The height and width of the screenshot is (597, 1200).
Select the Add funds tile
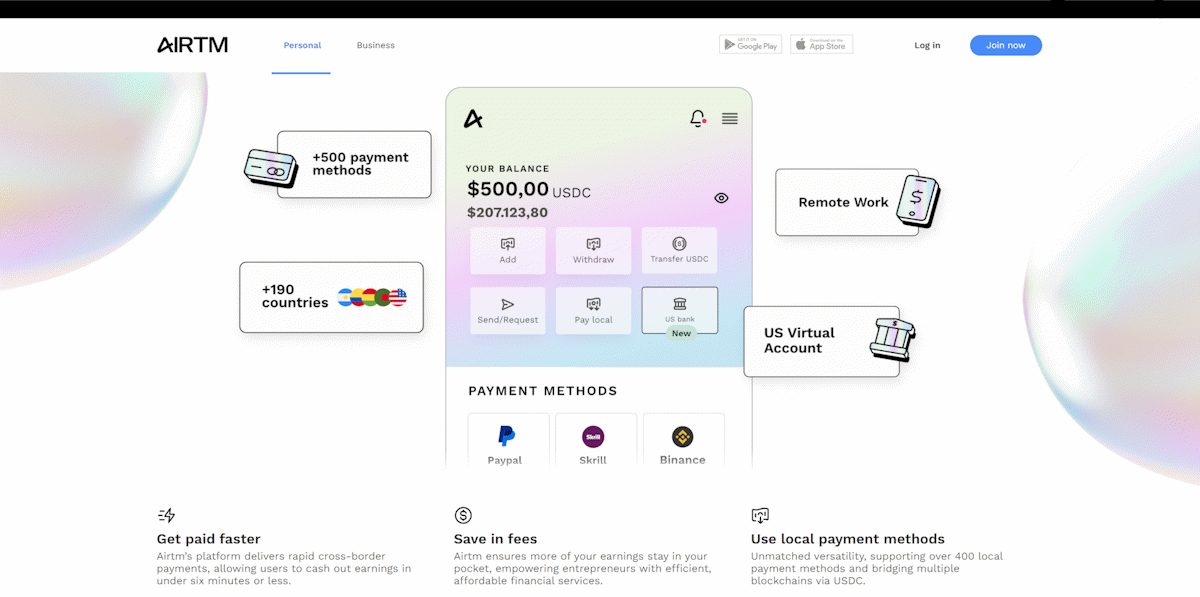pyautogui.click(x=508, y=250)
